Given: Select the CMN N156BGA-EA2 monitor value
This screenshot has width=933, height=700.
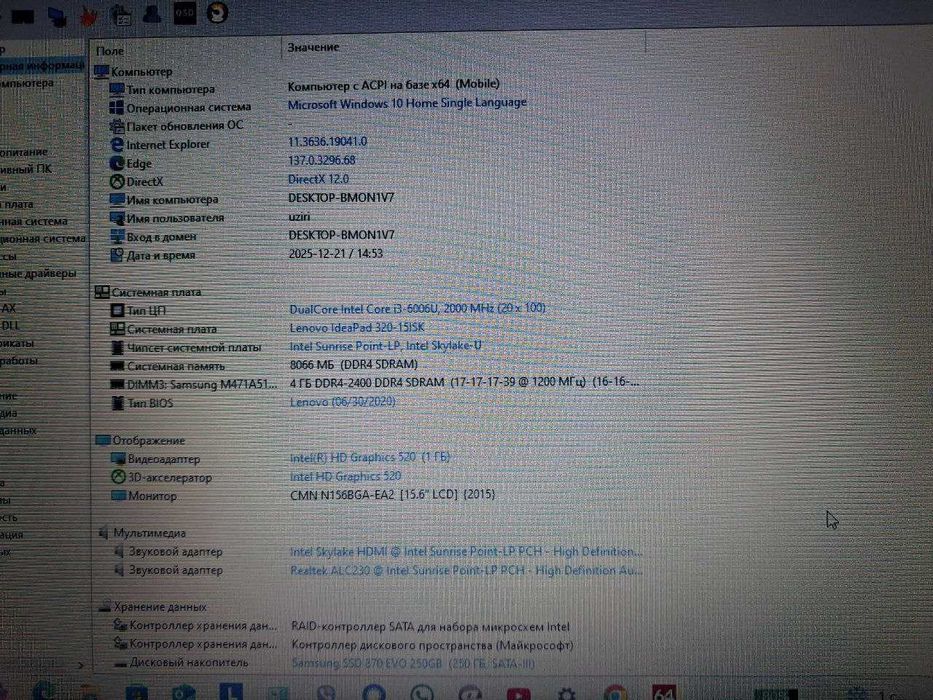Looking at the screenshot, I should click(392, 494).
